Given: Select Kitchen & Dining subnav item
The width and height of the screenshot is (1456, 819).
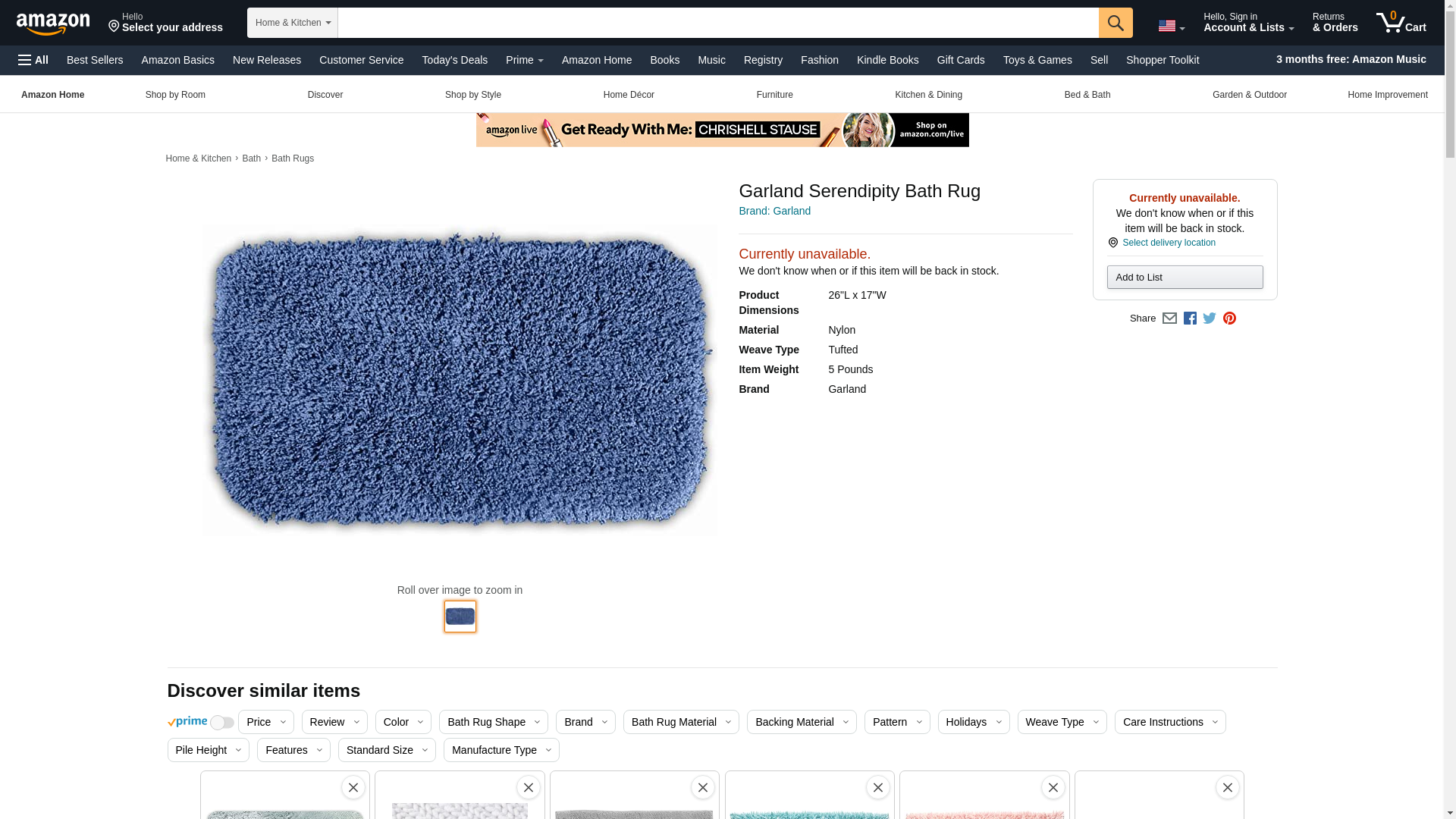Looking at the screenshot, I should tap(928, 95).
